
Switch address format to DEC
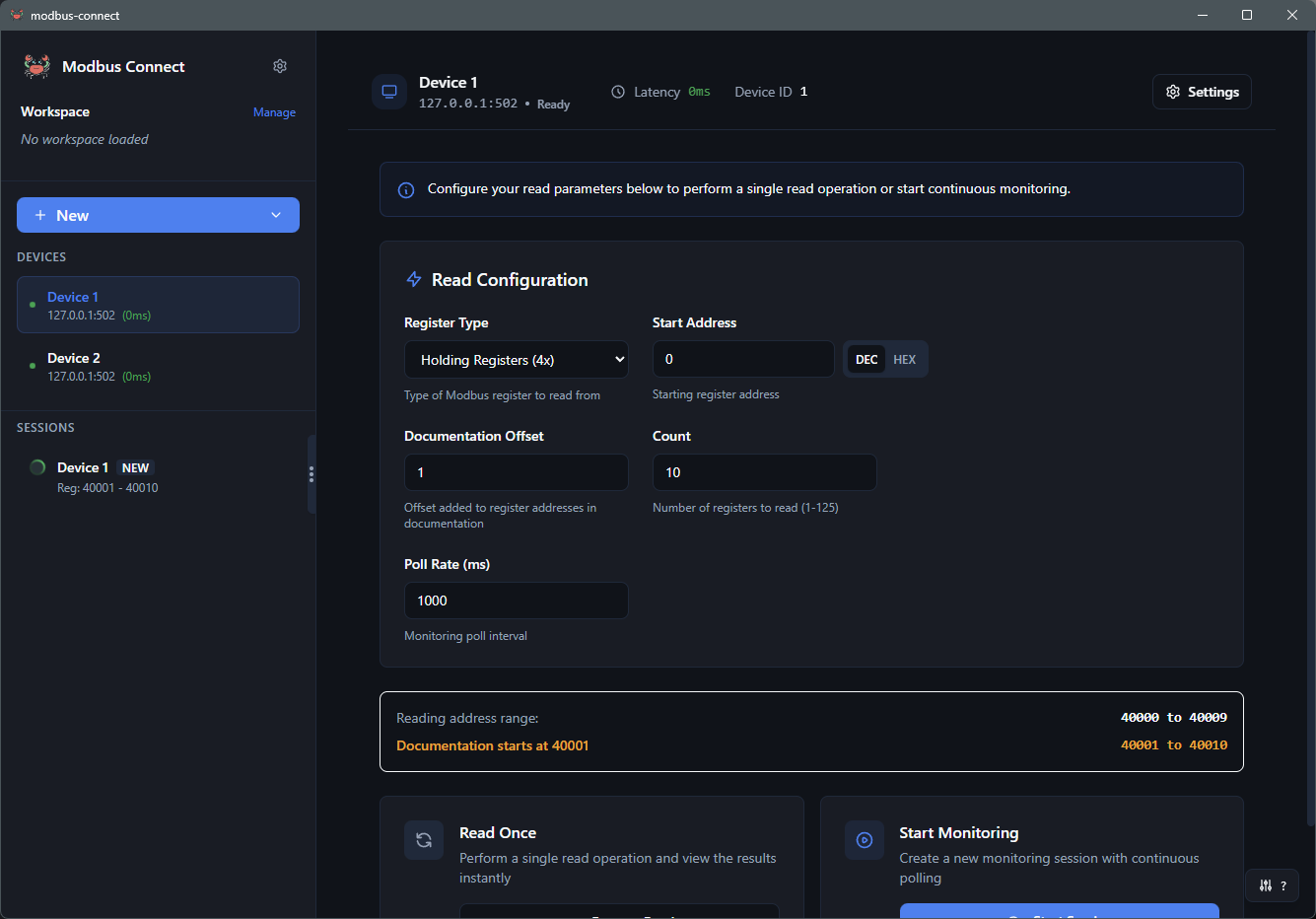coord(866,360)
